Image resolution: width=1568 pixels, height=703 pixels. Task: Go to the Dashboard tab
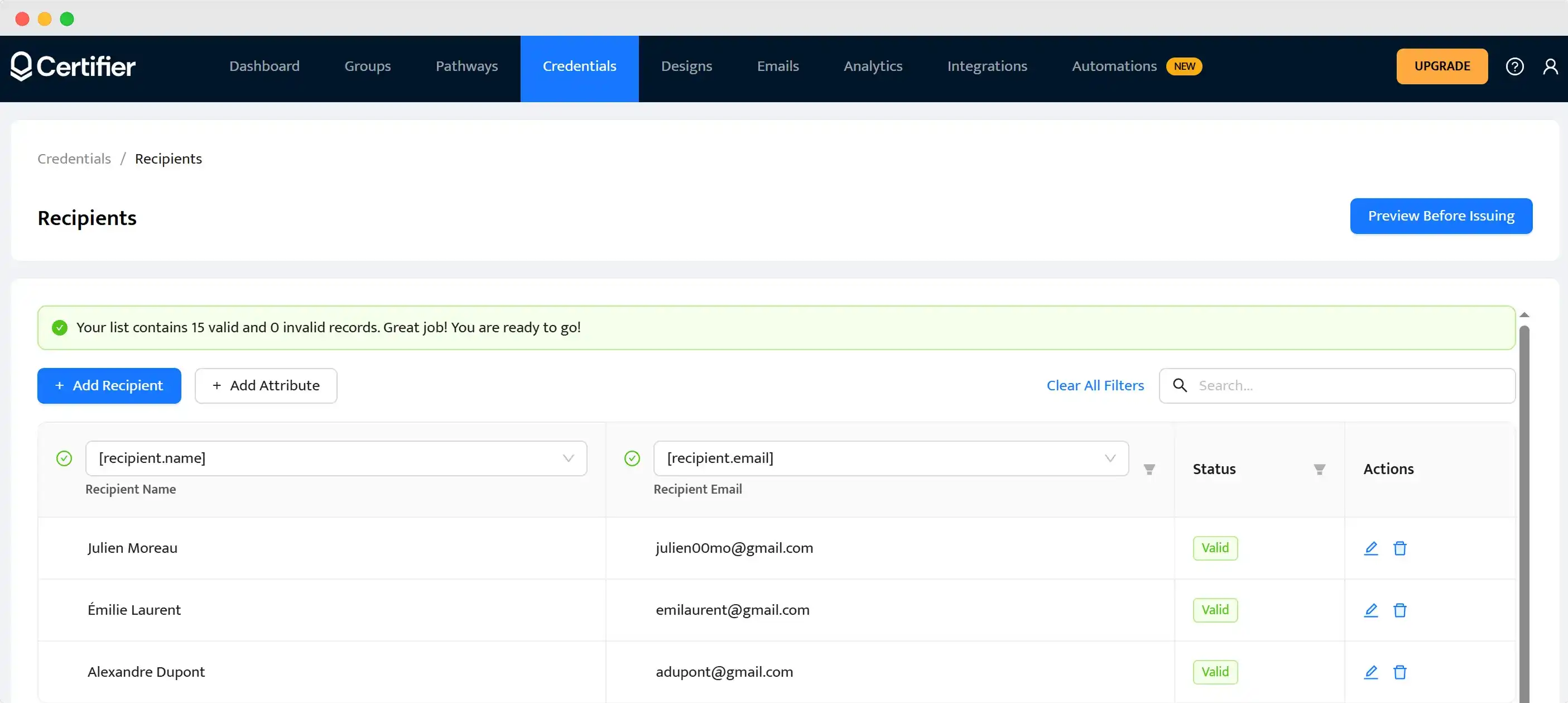264,66
